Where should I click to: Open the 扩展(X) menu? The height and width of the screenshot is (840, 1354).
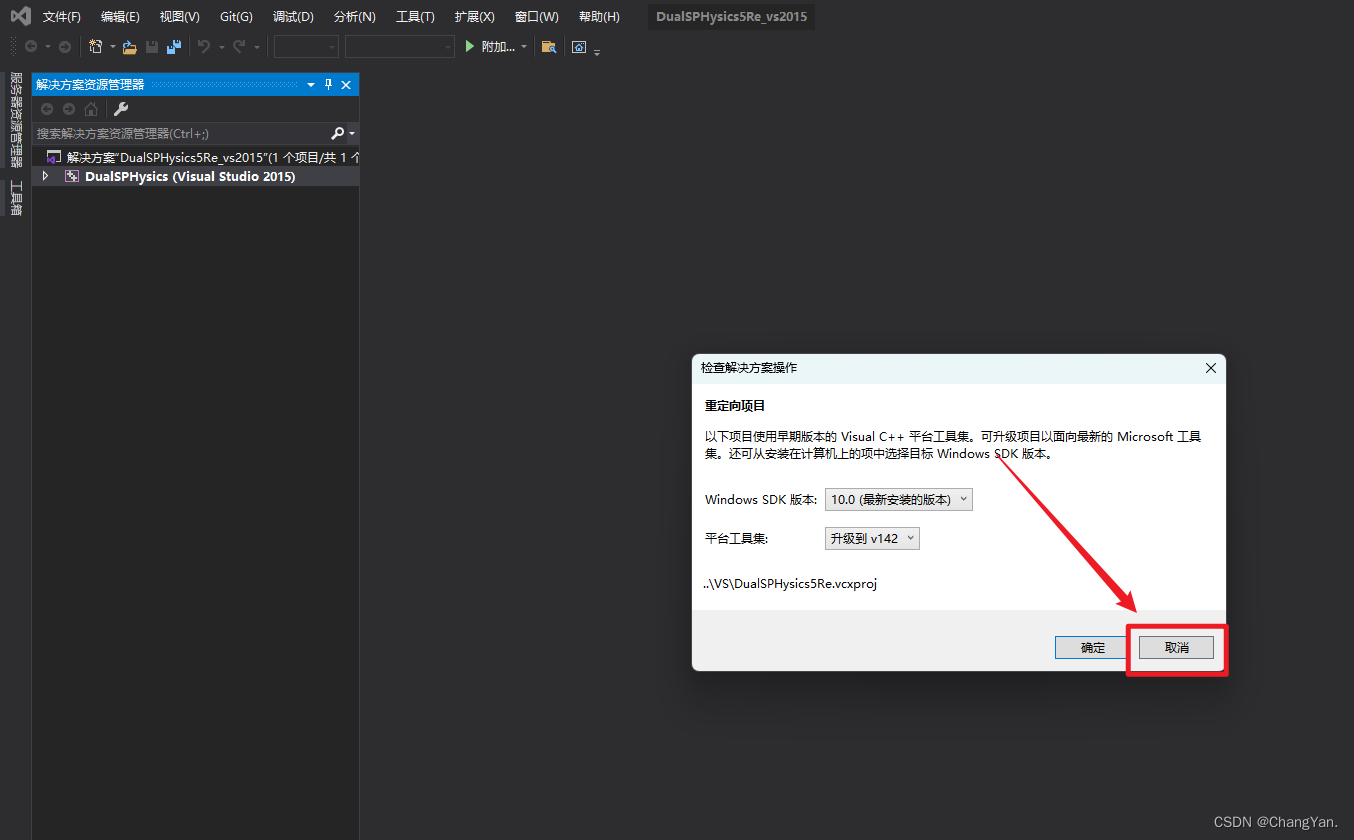coord(474,17)
